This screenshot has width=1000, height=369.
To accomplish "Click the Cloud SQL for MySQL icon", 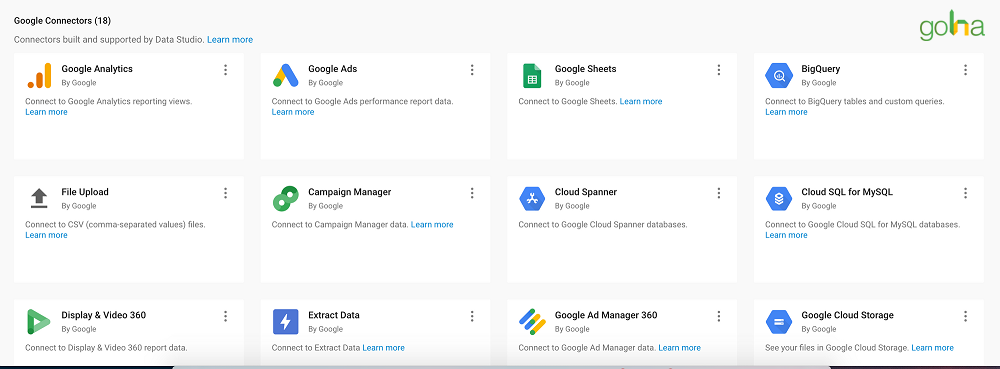I will tap(779, 199).
